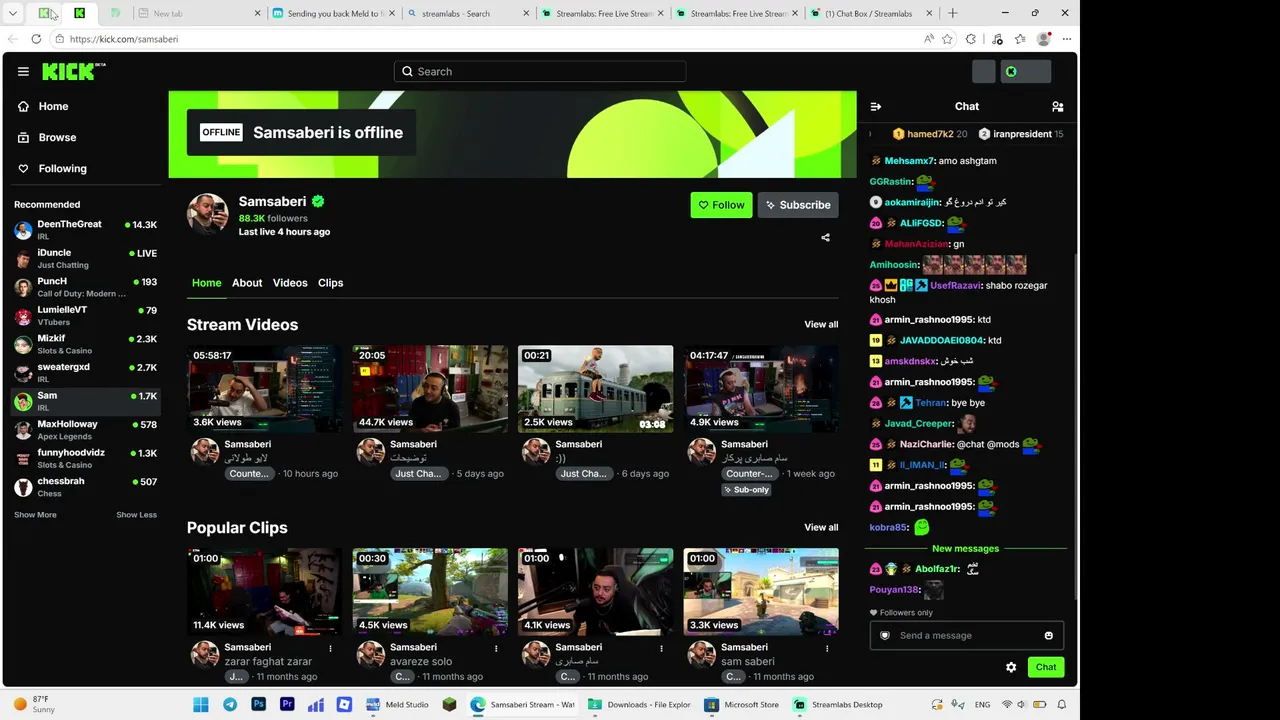The image size is (1280, 720).
Task: Open Mizkif recommended channel
Action: click(86, 345)
